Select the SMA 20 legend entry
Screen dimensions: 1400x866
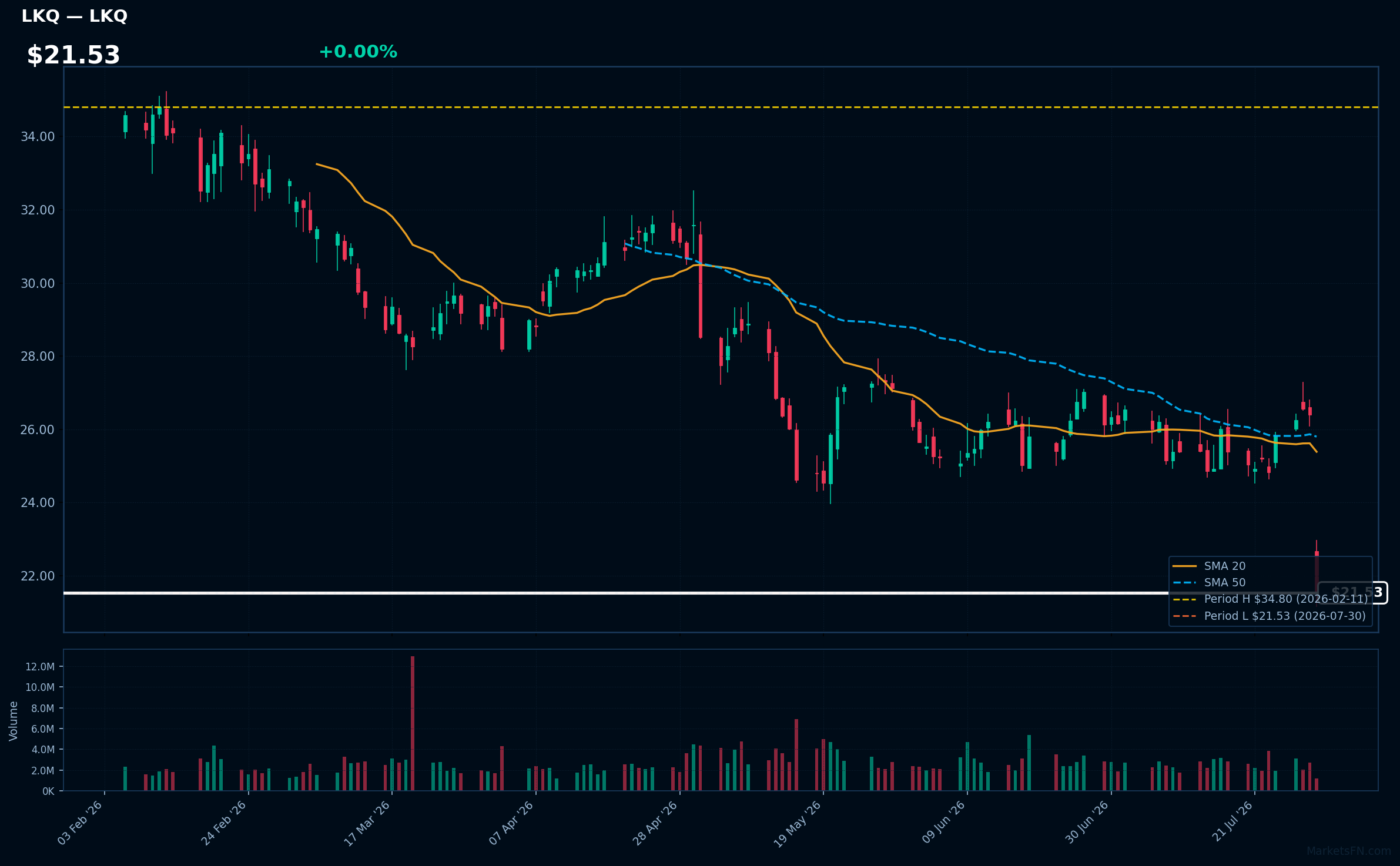(1209, 566)
